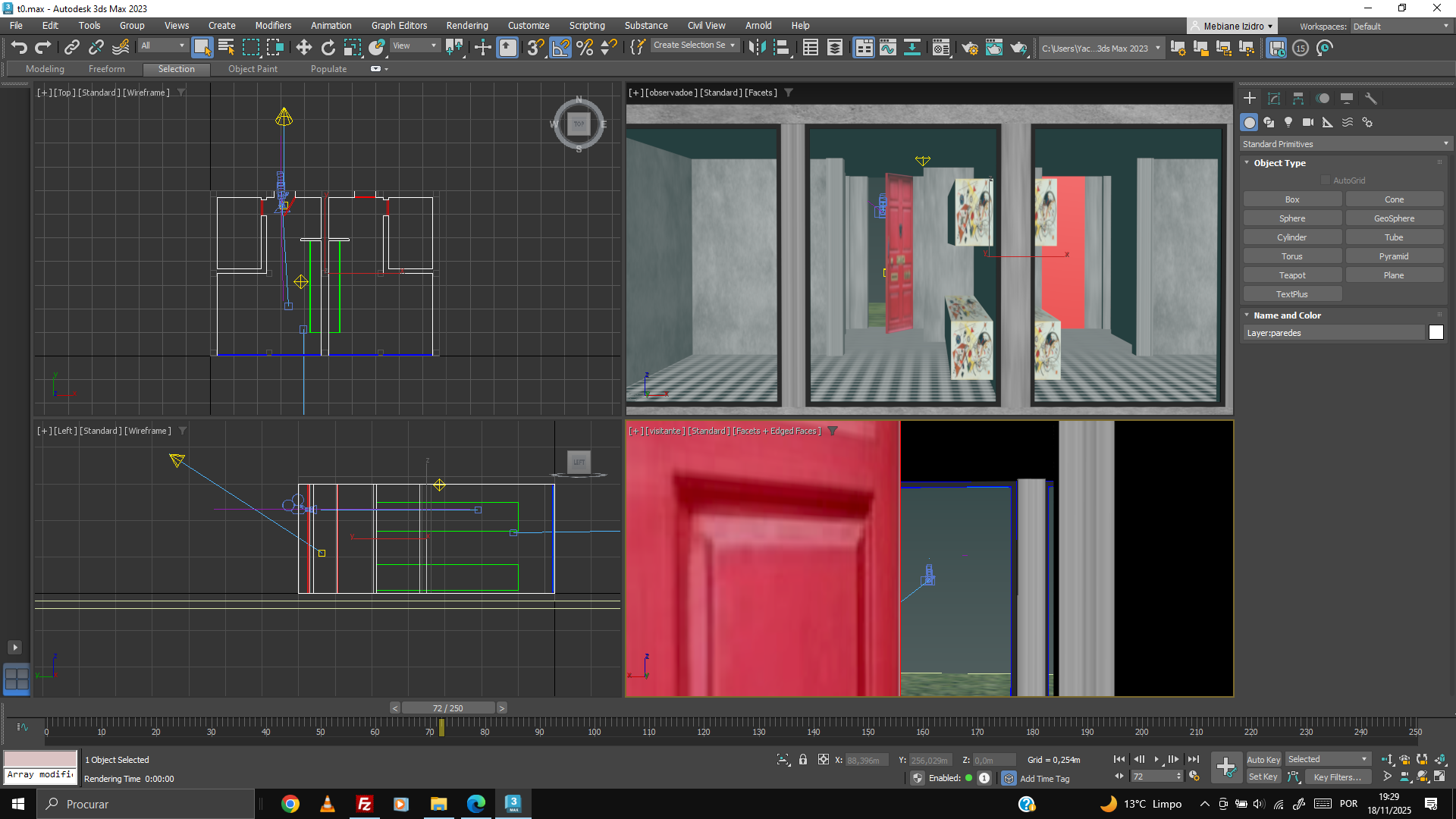Toggle Auto Key animation mode

[x=1263, y=760]
